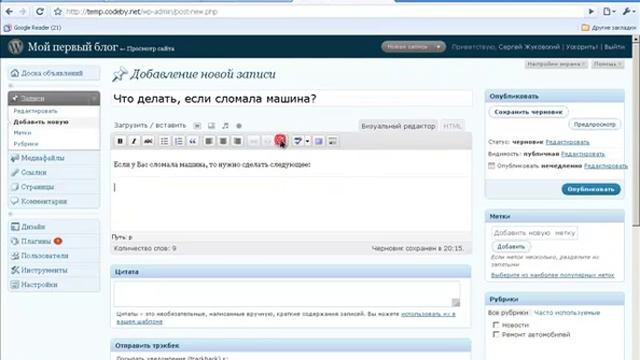Image resolution: width=640 pixels, height=360 pixels.
Task: Switch to the HTML editor tab
Action: [452, 126]
